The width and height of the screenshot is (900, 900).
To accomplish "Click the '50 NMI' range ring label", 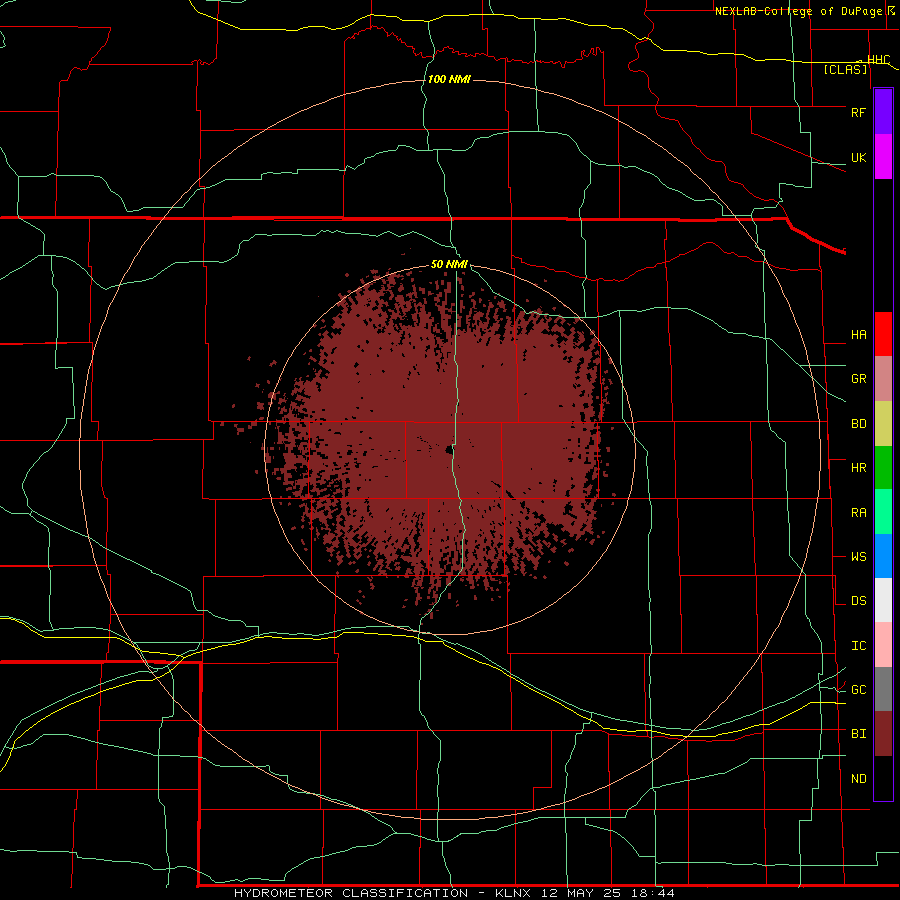I will point(449,264).
